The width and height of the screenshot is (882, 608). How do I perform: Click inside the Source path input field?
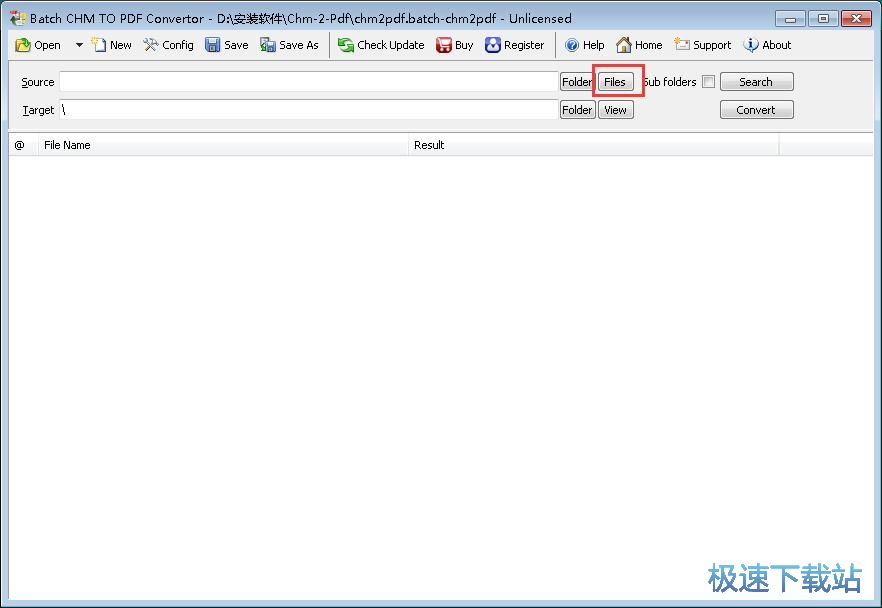click(x=300, y=81)
